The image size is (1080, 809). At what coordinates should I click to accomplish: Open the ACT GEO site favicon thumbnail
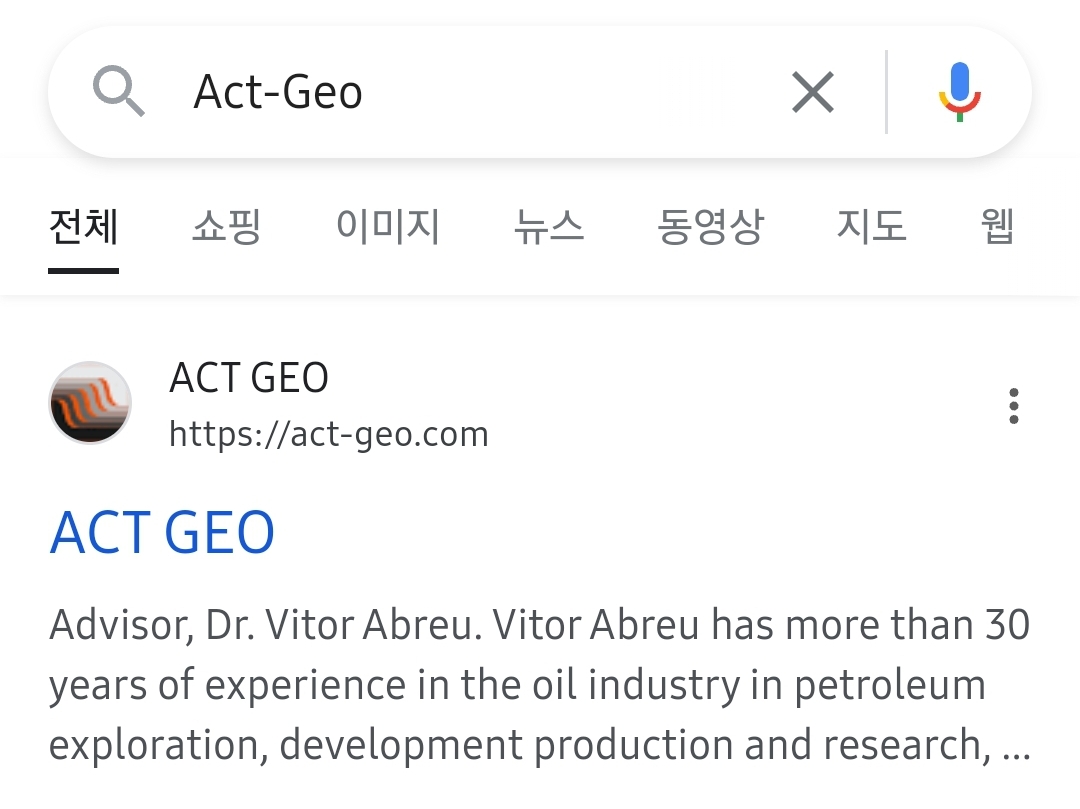point(90,404)
